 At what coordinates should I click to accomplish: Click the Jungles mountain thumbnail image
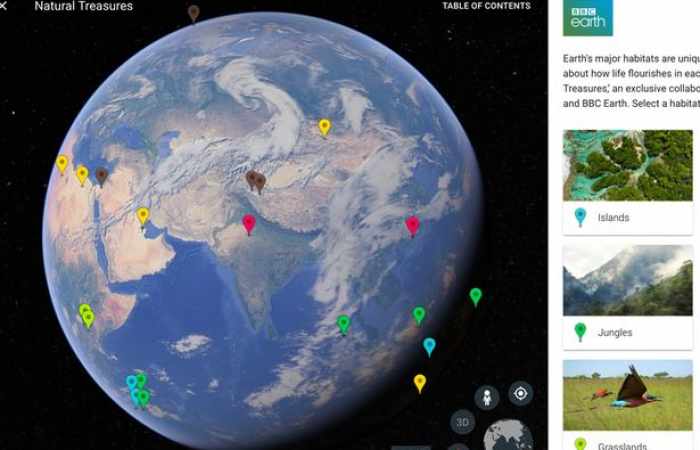tap(628, 280)
